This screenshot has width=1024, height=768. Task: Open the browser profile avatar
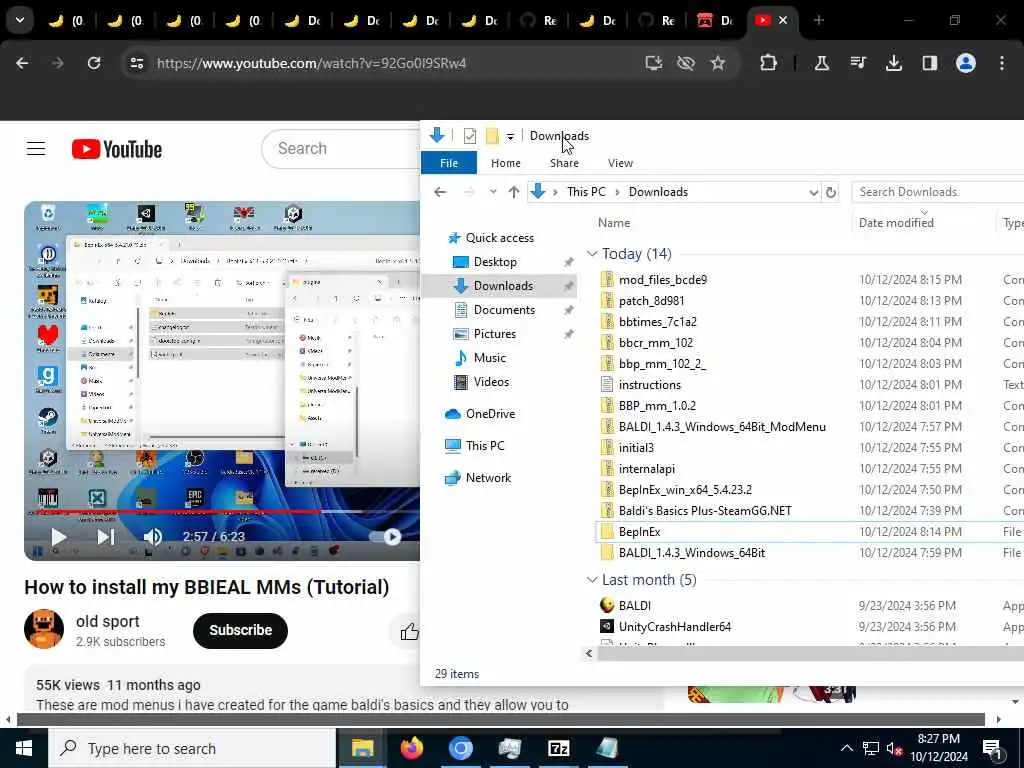coord(966,63)
